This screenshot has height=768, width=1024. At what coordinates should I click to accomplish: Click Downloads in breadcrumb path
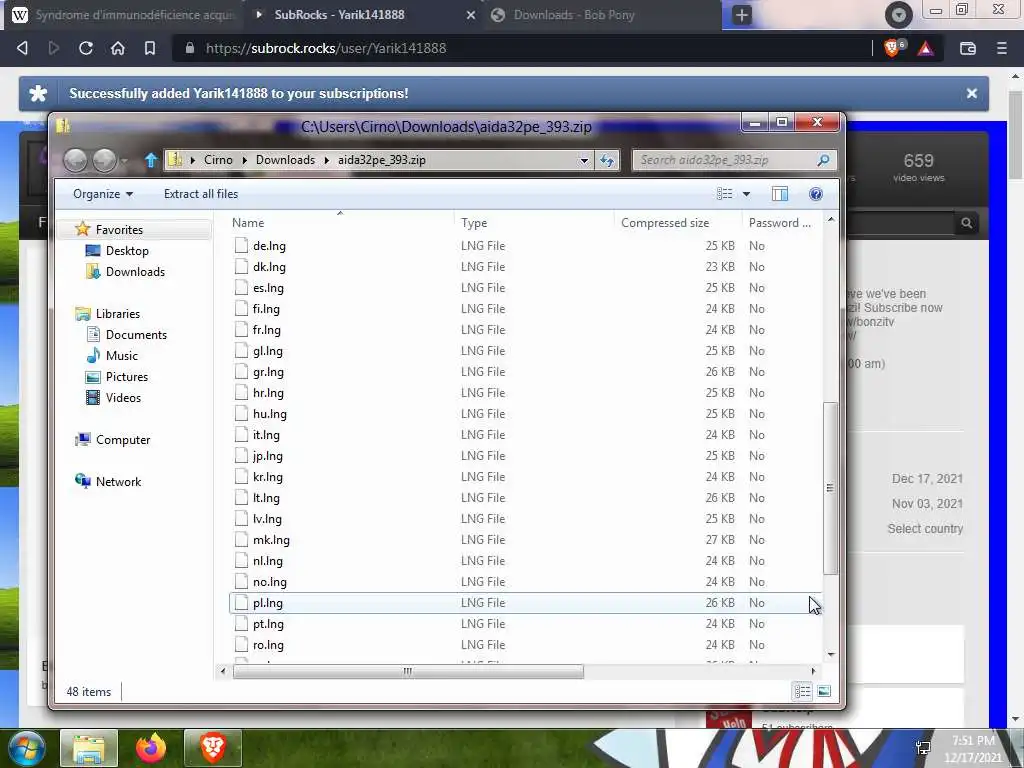tap(285, 160)
